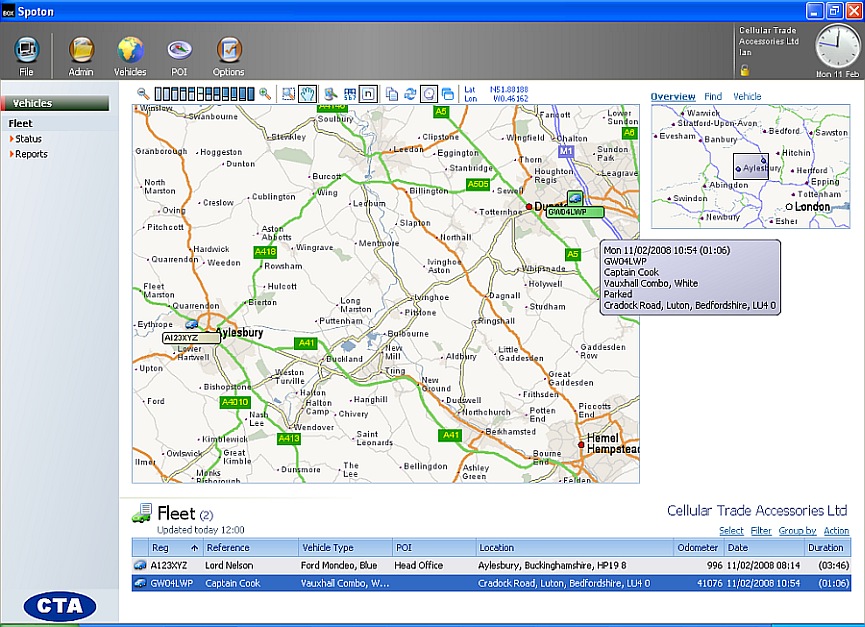
Task: Click the zoom out magnifier icon
Action: pyautogui.click(x=144, y=93)
